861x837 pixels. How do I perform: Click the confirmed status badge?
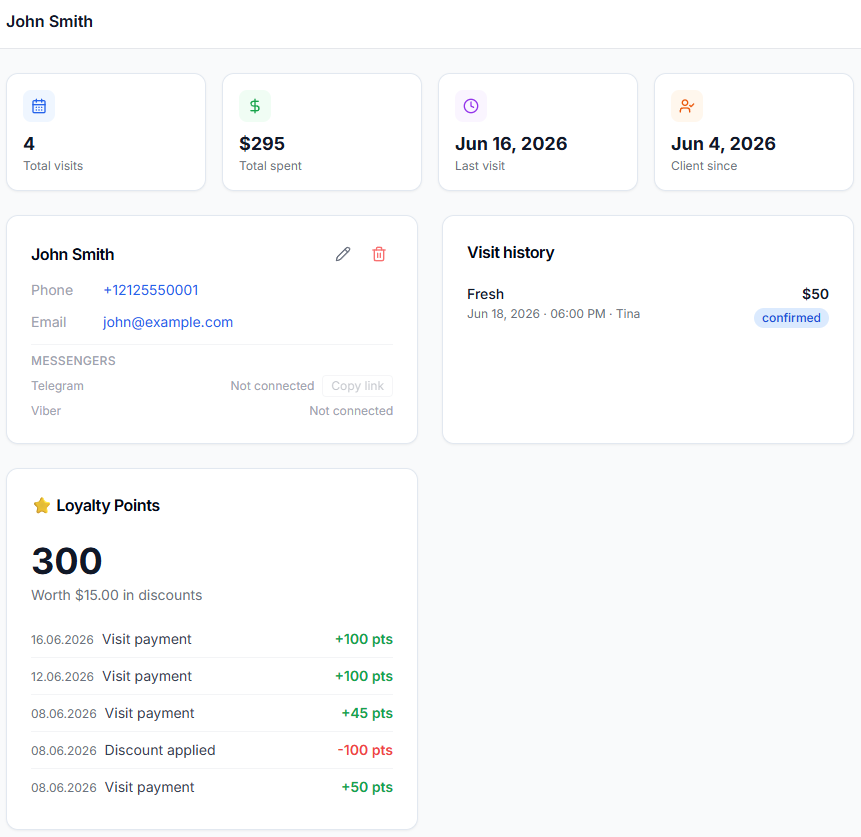(791, 318)
